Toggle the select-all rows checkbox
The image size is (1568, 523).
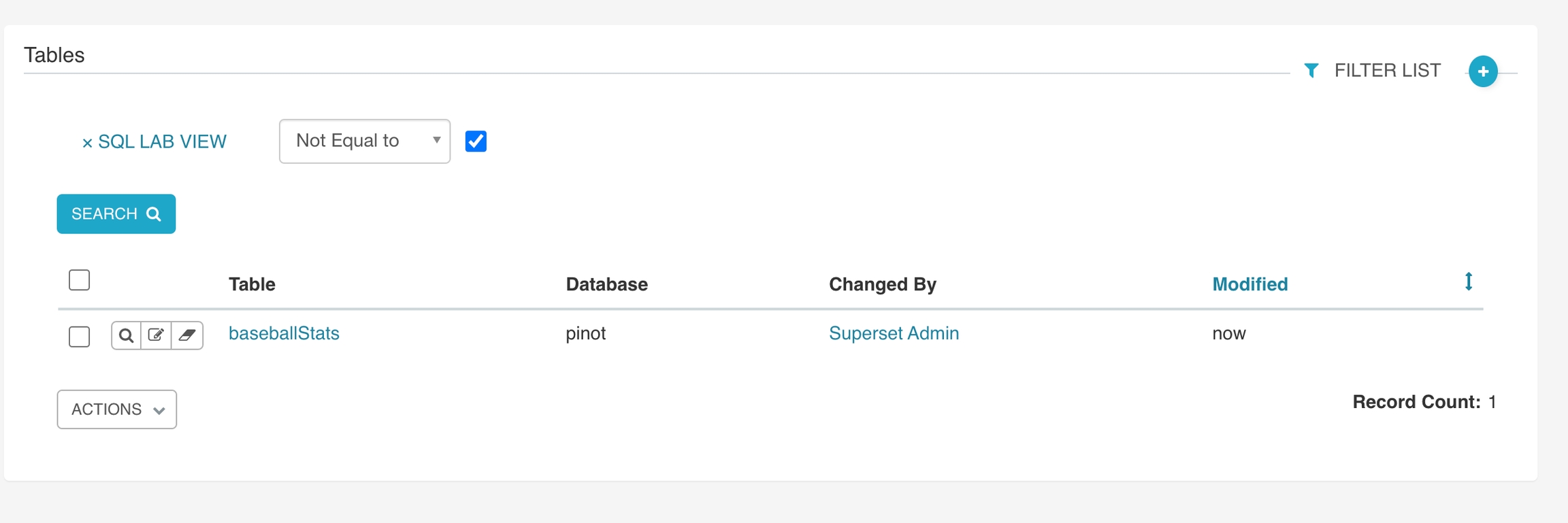tap(80, 280)
